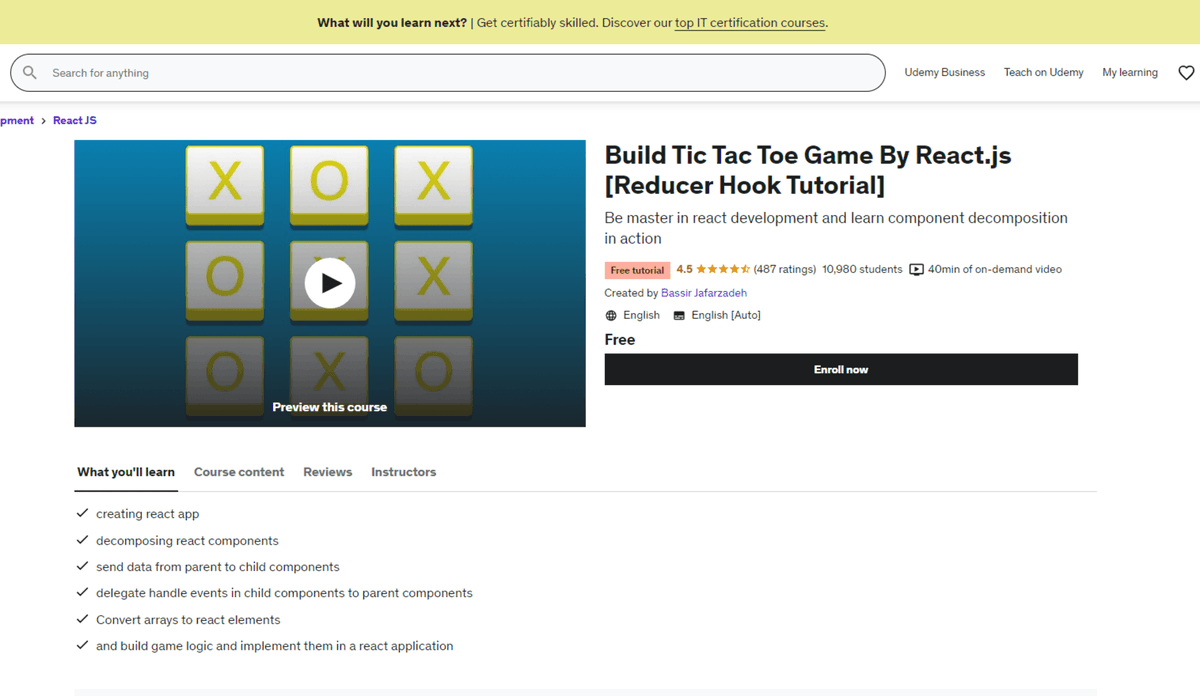Screen dimensions: 1200x696
Task: Switch to the Course content tab
Action: click(x=239, y=472)
